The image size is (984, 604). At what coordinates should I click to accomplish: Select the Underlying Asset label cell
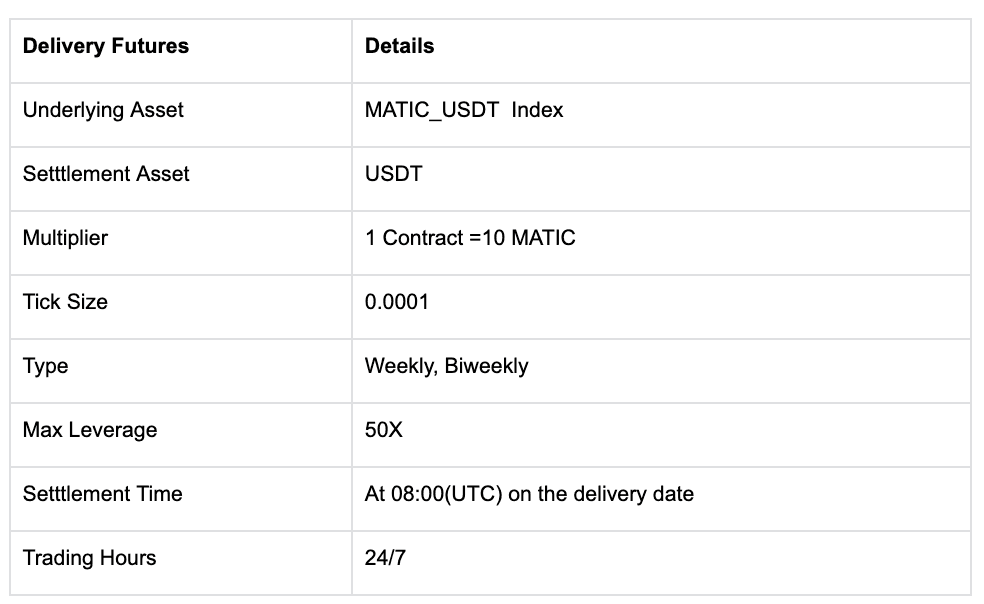pyautogui.click(x=103, y=110)
